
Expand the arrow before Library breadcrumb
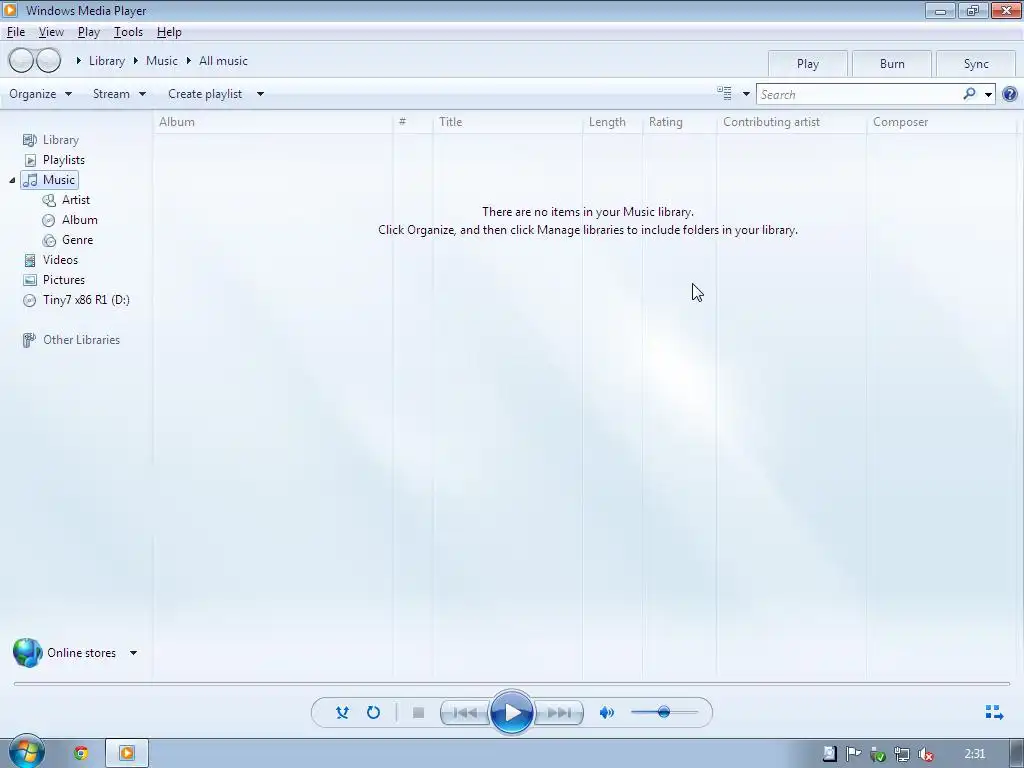click(x=78, y=61)
